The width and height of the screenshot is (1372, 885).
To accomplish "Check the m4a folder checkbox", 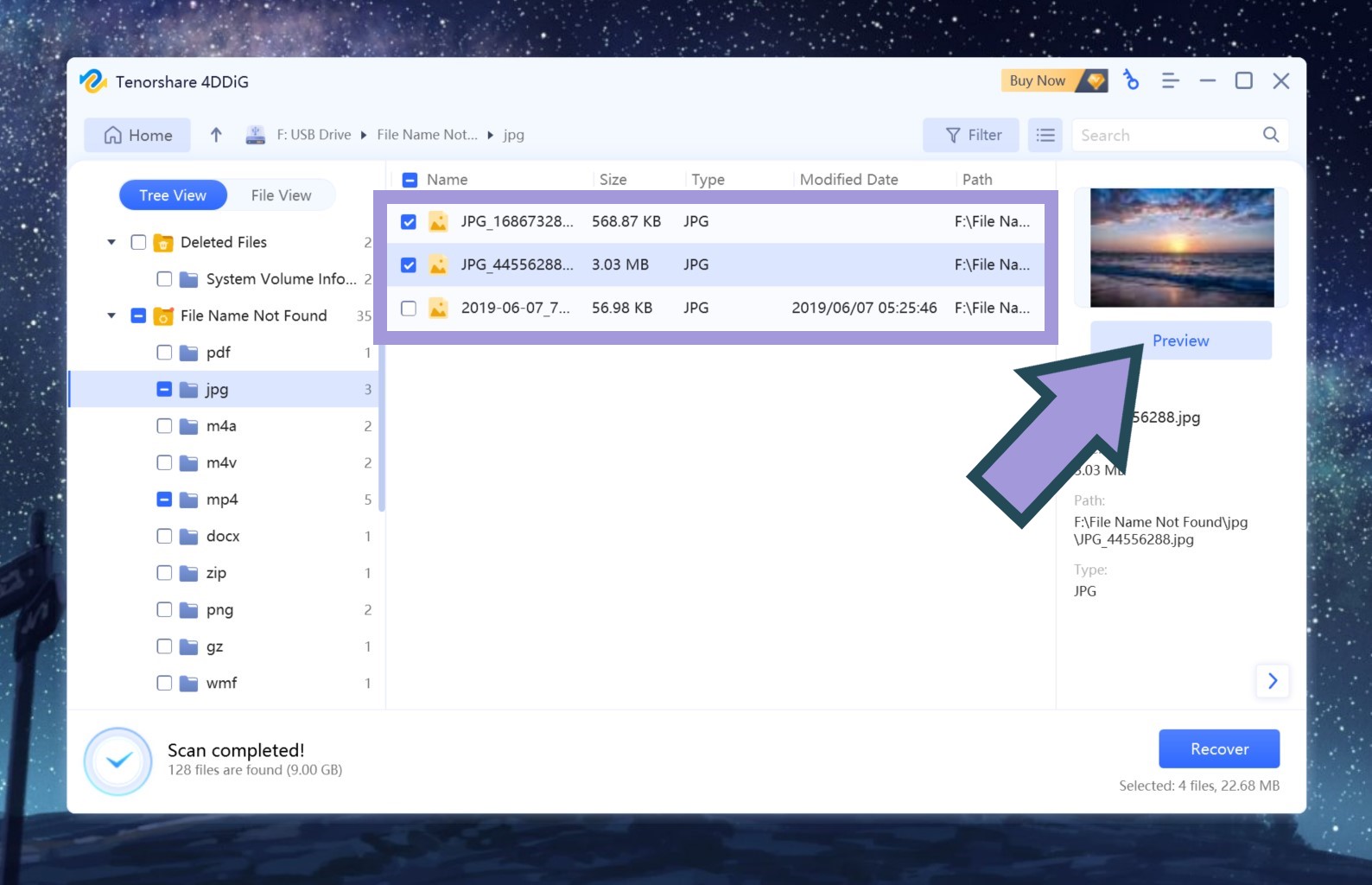I will [x=164, y=426].
